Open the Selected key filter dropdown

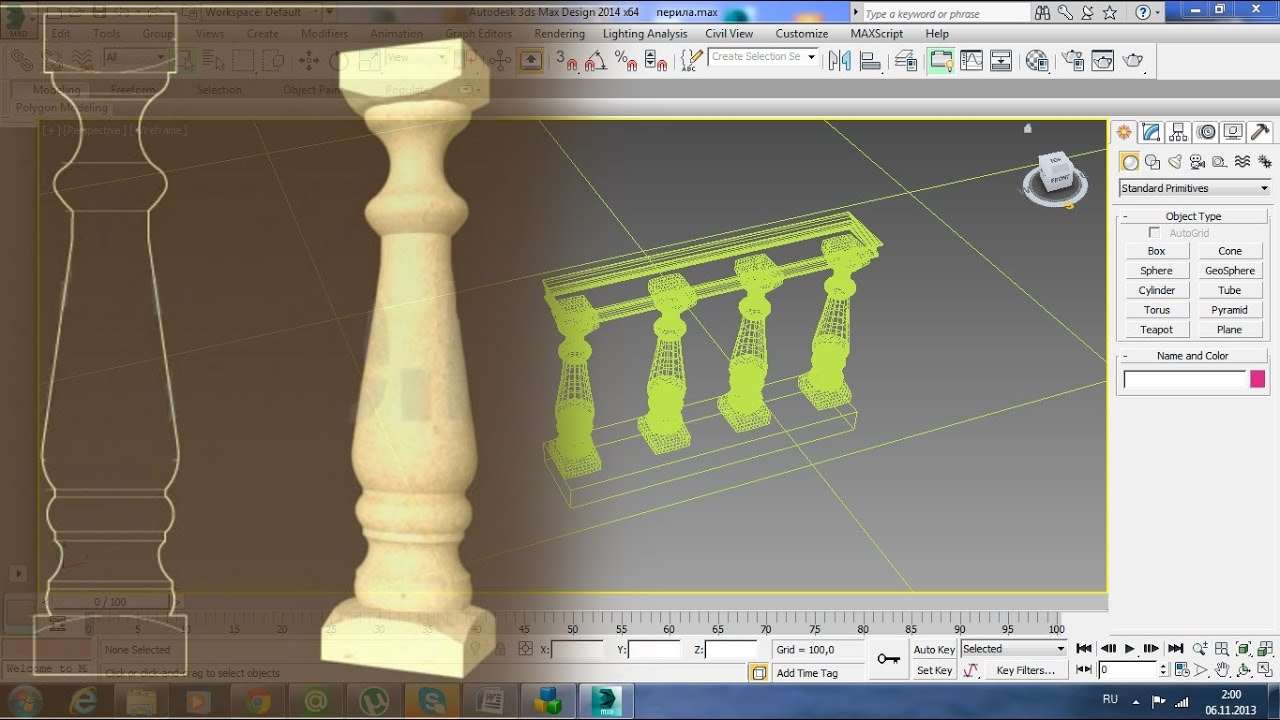(1014, 649)
